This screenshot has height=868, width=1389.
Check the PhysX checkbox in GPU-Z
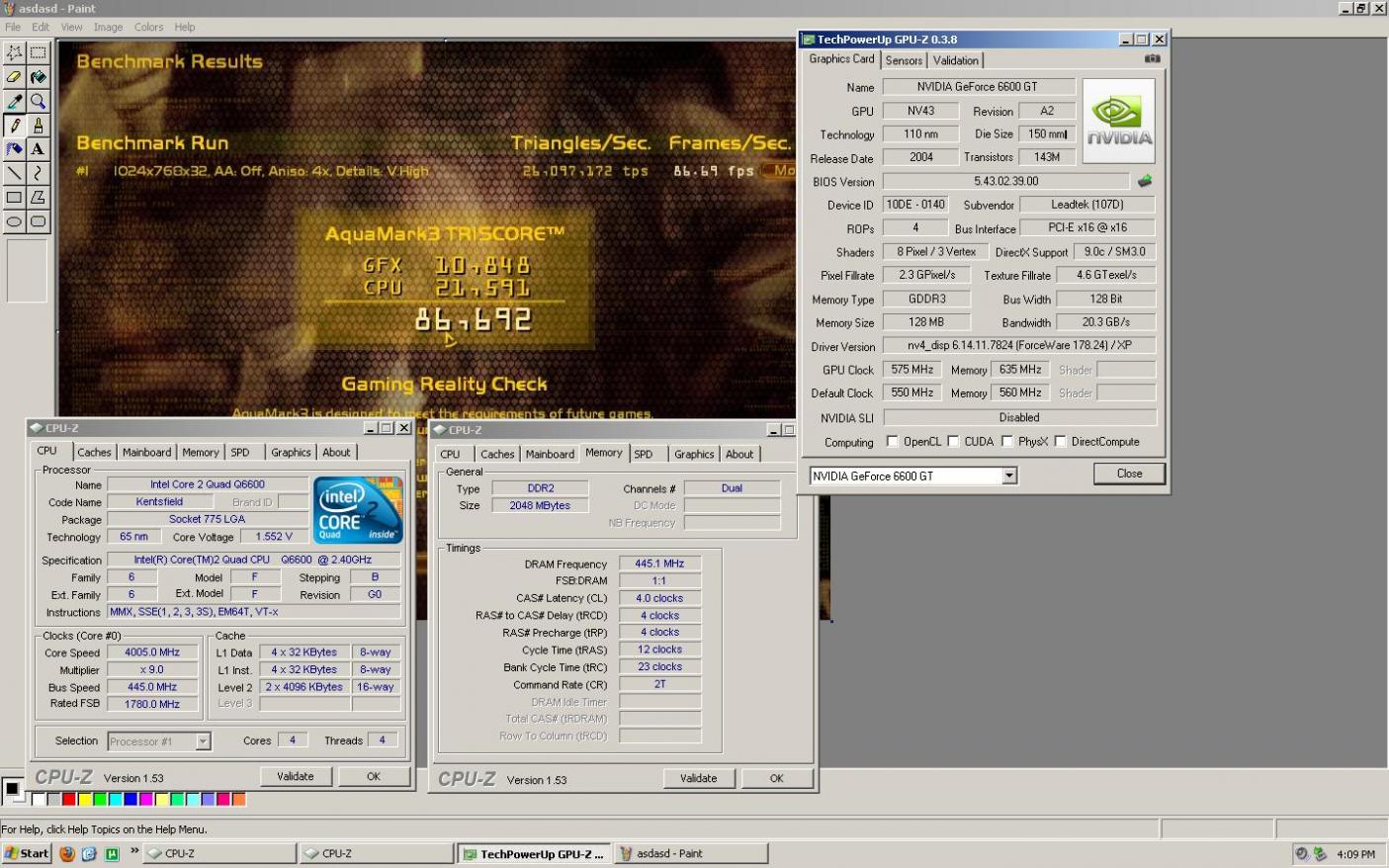click(x=1007, y=442)
